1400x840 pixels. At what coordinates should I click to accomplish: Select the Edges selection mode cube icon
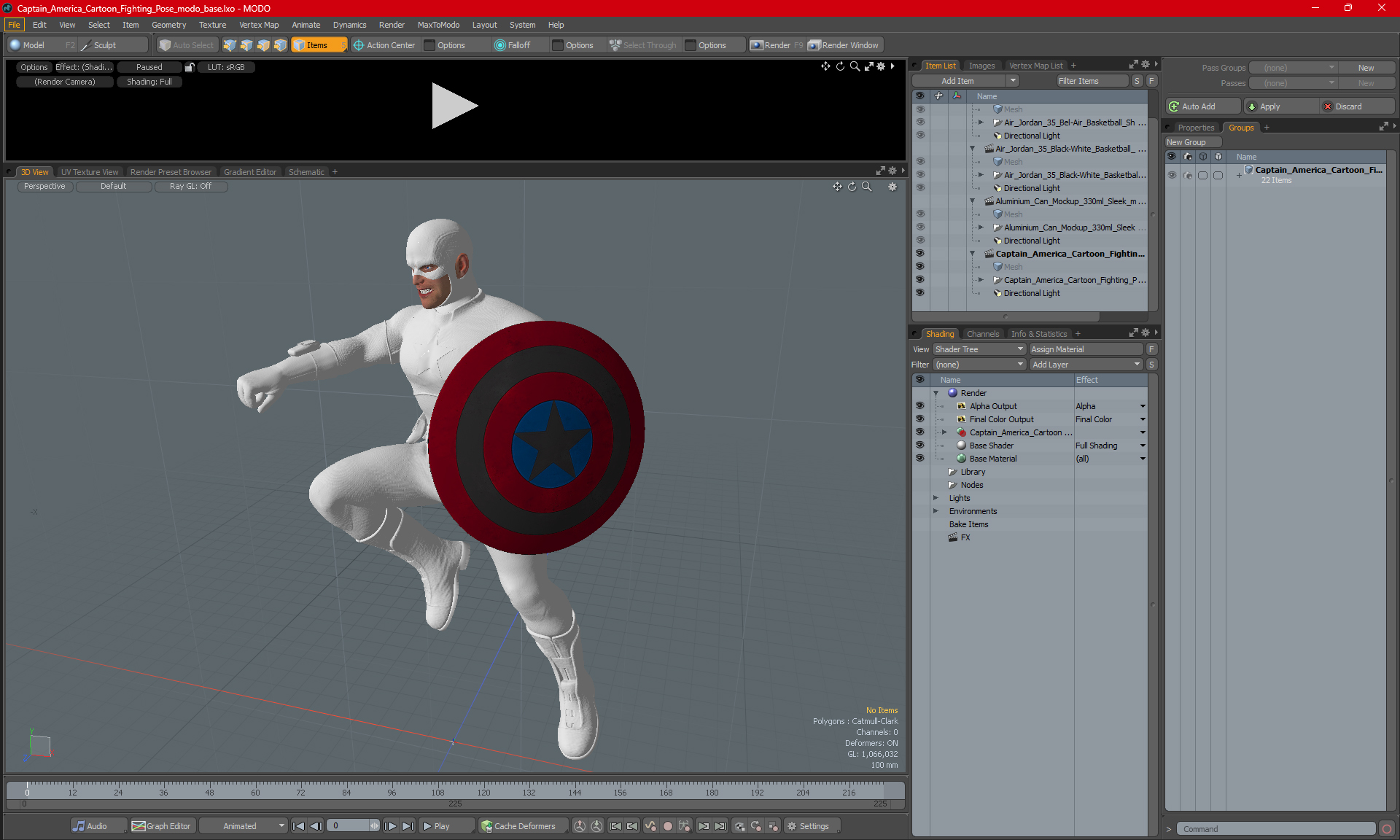(x=246, y=45)
